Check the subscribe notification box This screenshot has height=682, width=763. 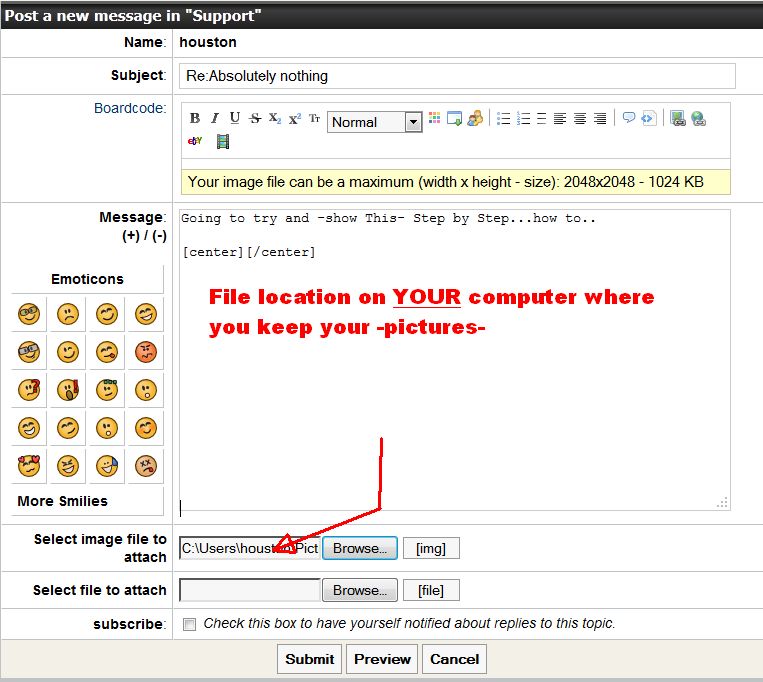click(x=190, y=624)
